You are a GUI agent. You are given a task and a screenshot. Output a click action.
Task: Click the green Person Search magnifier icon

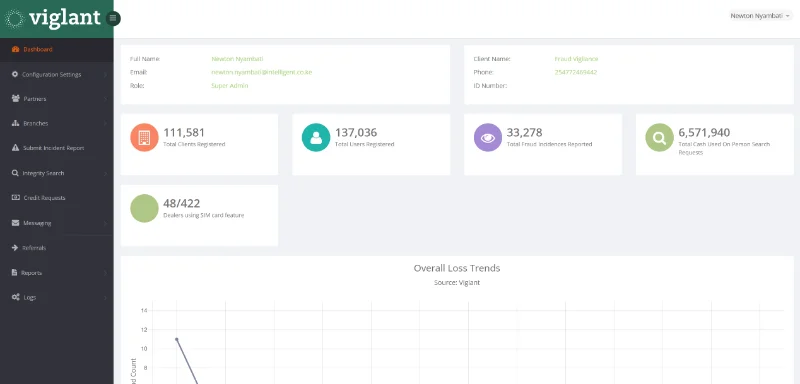(659, 137)
